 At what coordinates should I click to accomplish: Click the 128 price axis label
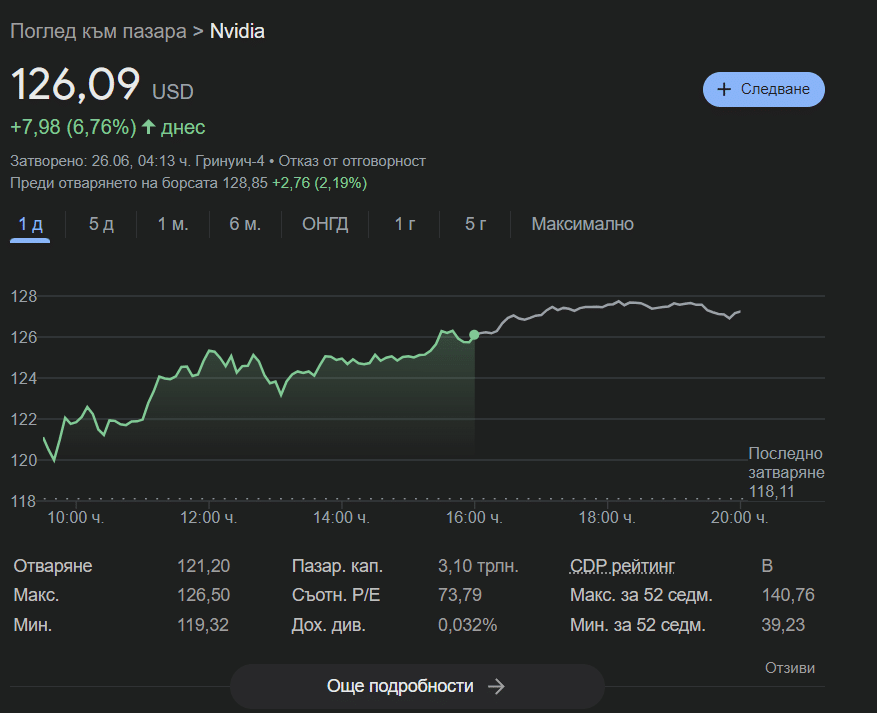tap(23, 296)
